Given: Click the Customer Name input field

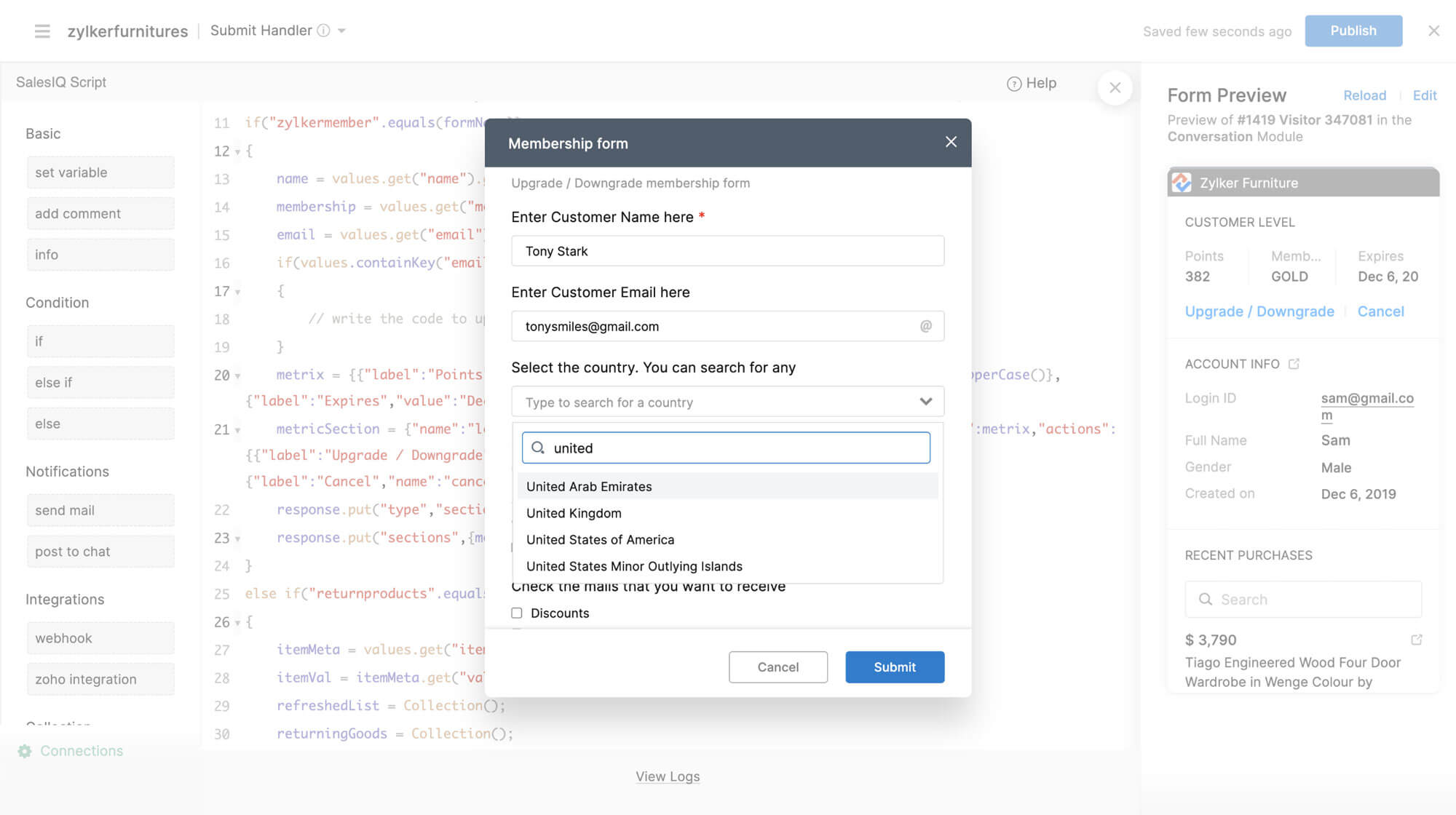Looking at the screenshot, I should point(727,250).
